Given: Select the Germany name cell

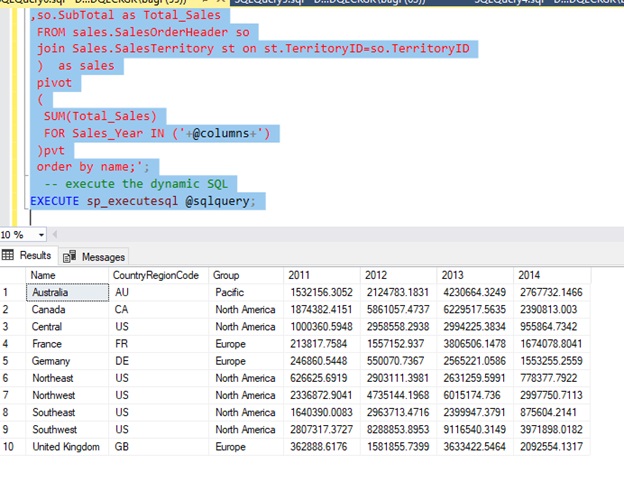Looking at the screenshot, I should (x=67, y=361).
